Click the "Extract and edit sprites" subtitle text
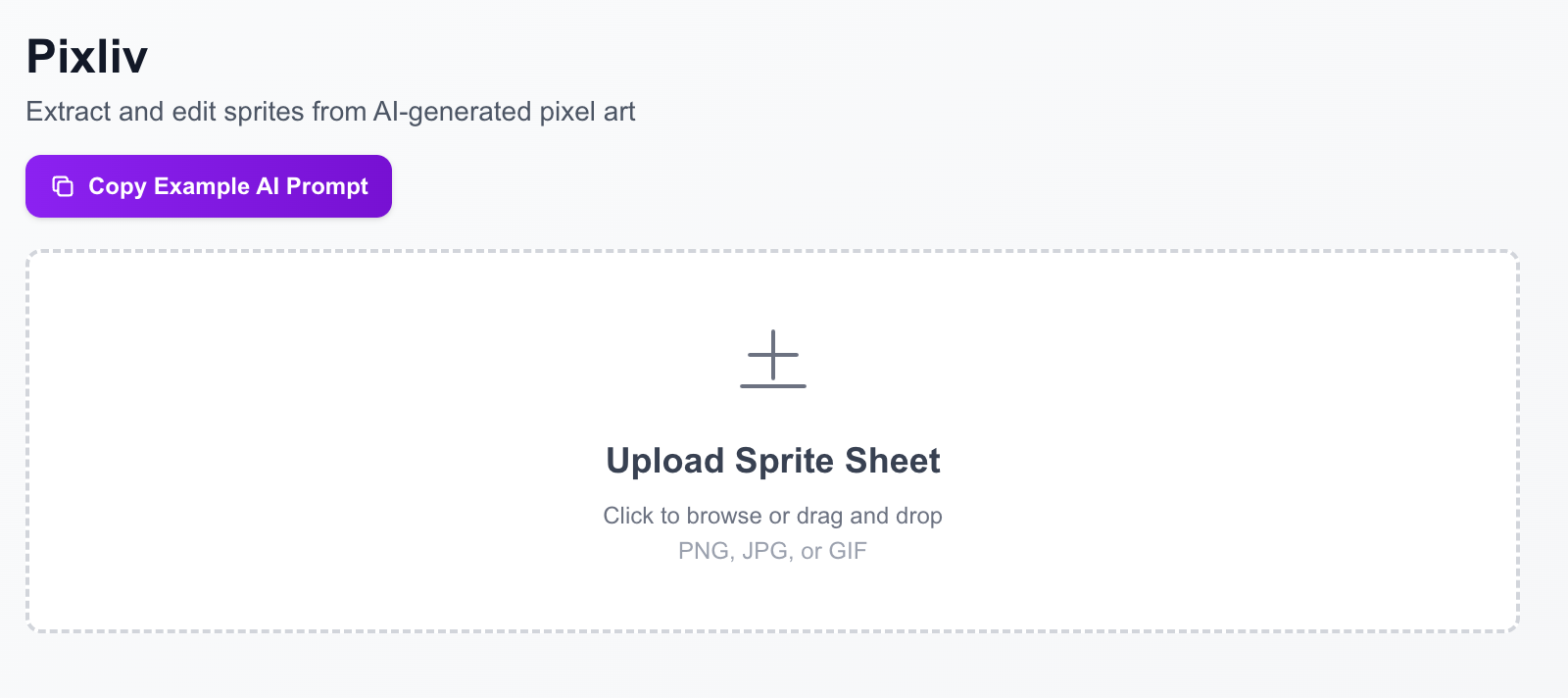The width and height of the screenshot is (1568, 698). pyautogui.click(x=165, y=112)
